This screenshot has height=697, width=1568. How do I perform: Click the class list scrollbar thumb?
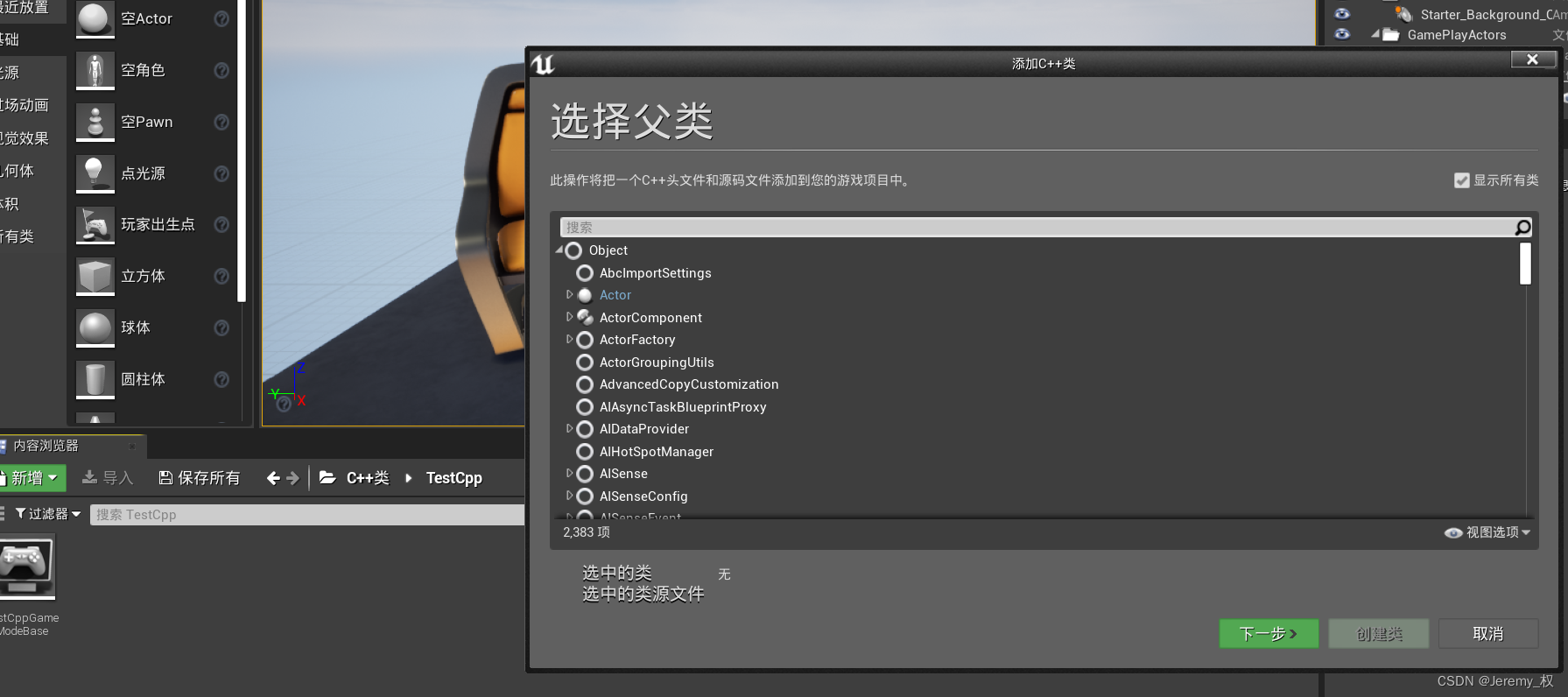(1525, 264)
